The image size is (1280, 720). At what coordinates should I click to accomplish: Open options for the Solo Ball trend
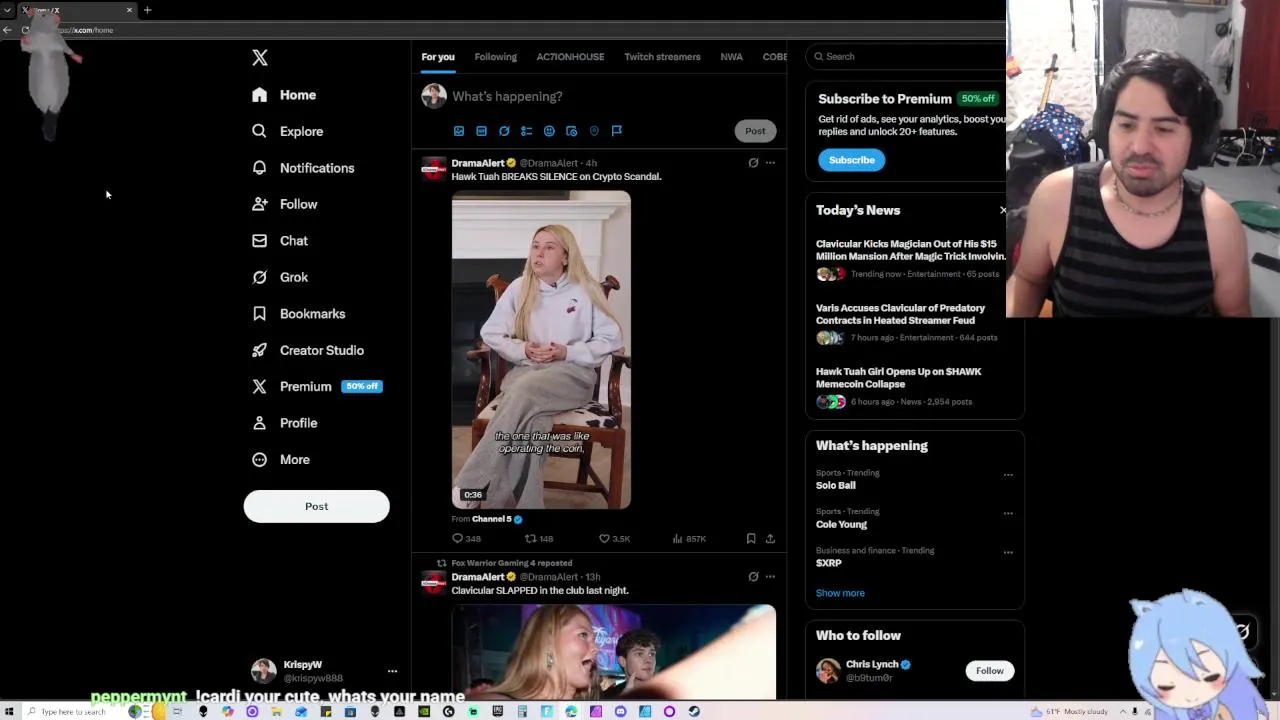[1008, 474]
